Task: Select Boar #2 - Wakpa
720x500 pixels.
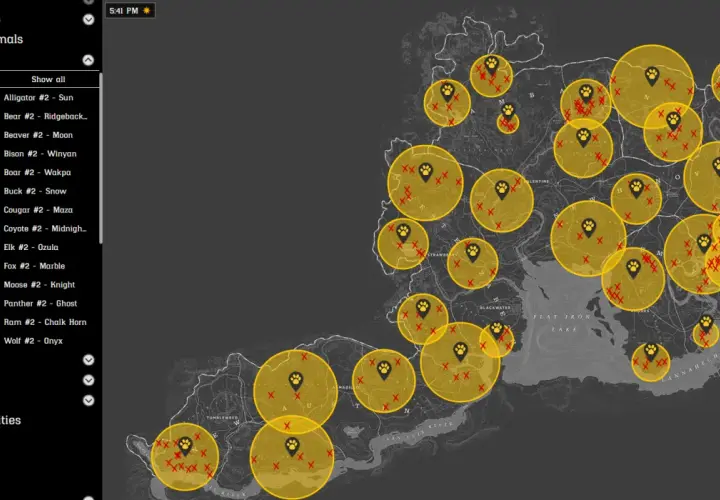Action: pos(37,173)
